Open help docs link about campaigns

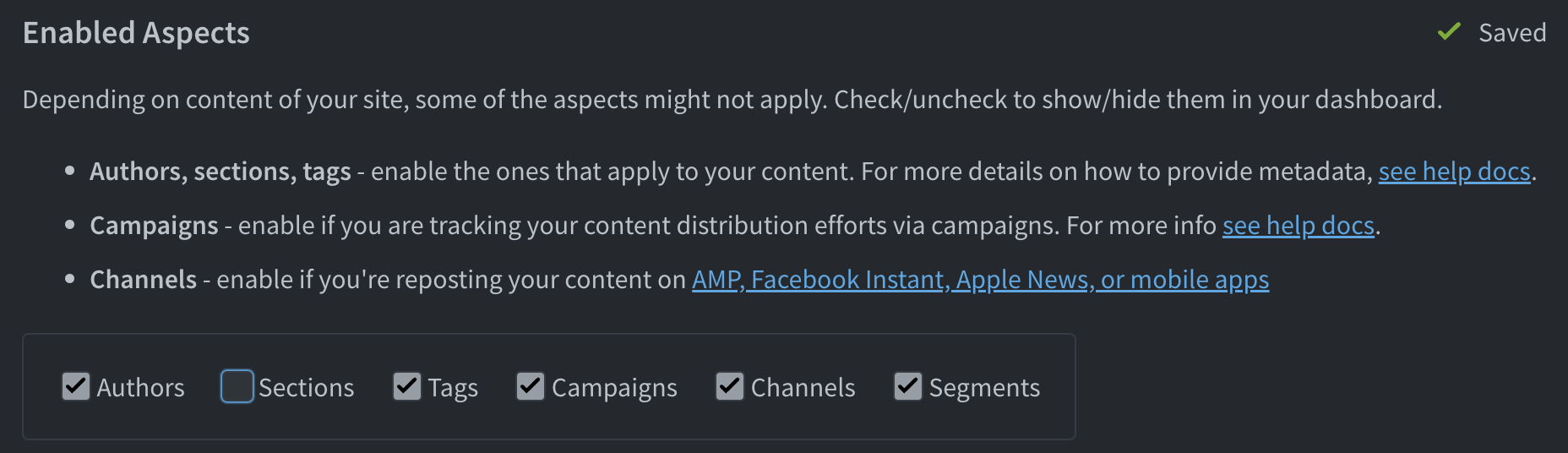point(1298,226)
